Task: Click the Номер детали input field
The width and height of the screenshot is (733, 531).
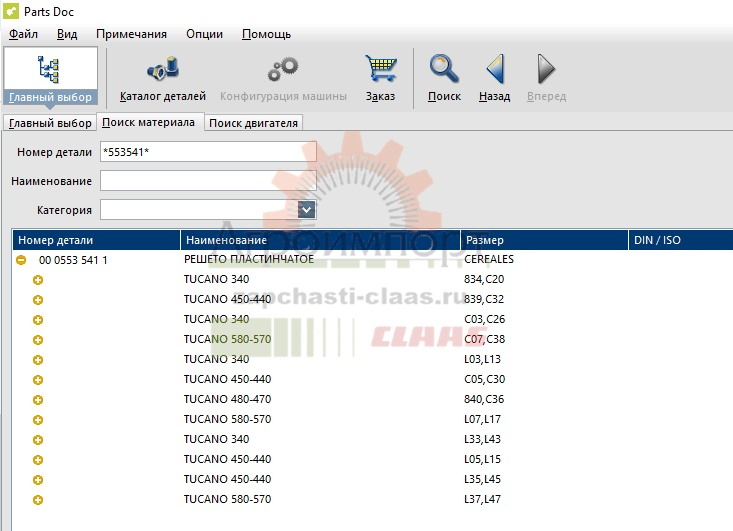Action: [x=208, y=152]
